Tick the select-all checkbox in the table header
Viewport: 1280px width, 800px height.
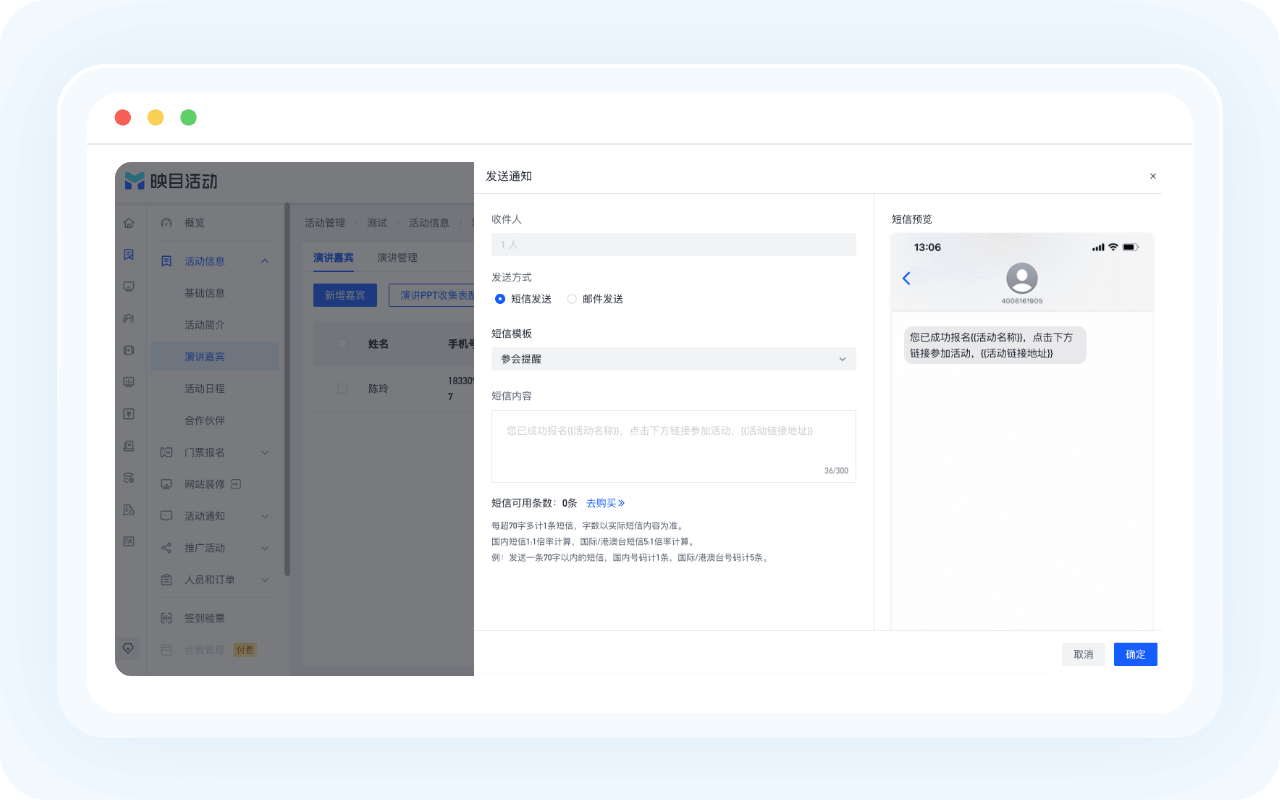coord(342,343)
